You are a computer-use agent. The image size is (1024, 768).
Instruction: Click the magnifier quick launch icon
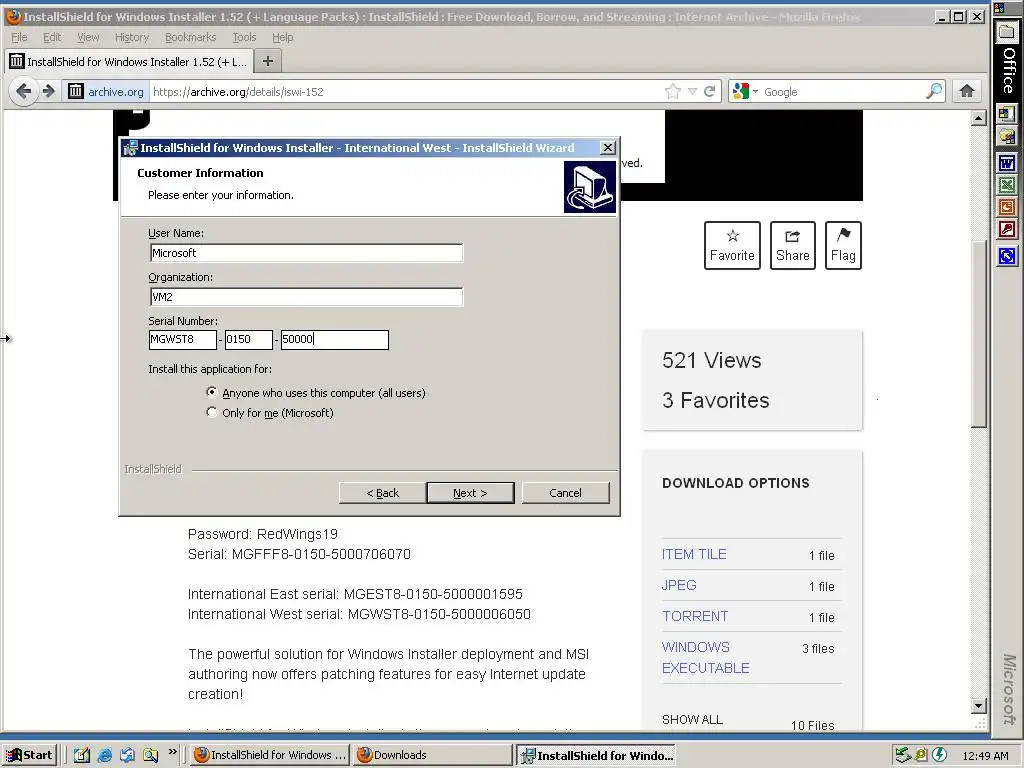pos(151,755)
